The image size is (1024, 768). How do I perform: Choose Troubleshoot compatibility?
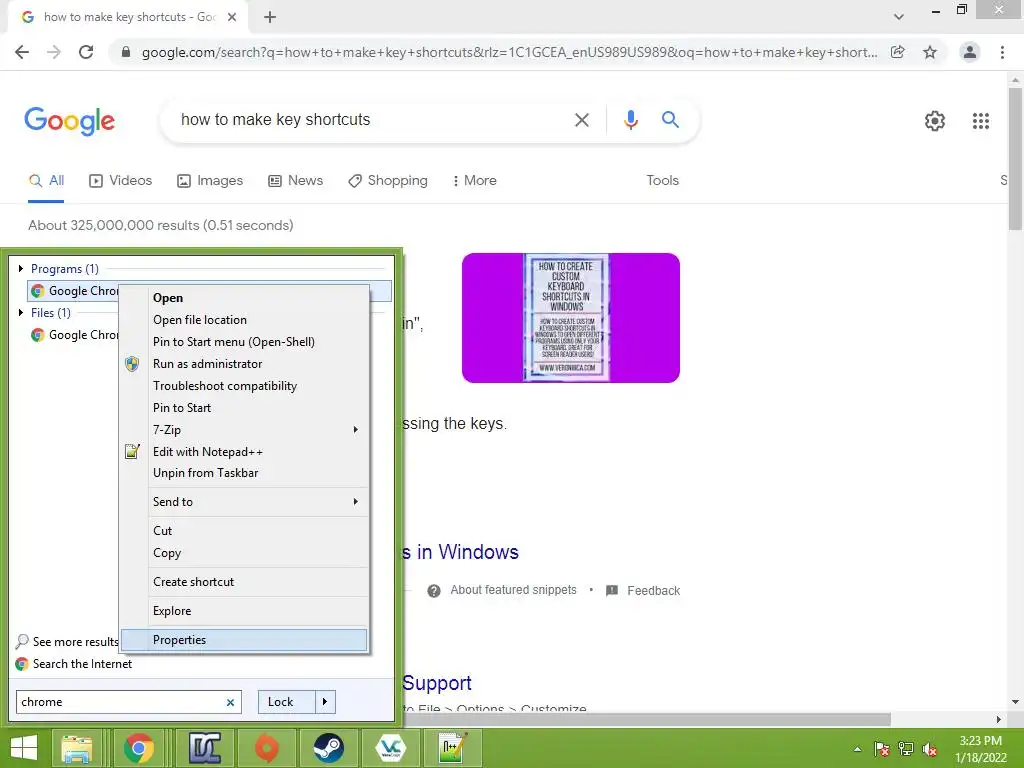tap(244, 386)
